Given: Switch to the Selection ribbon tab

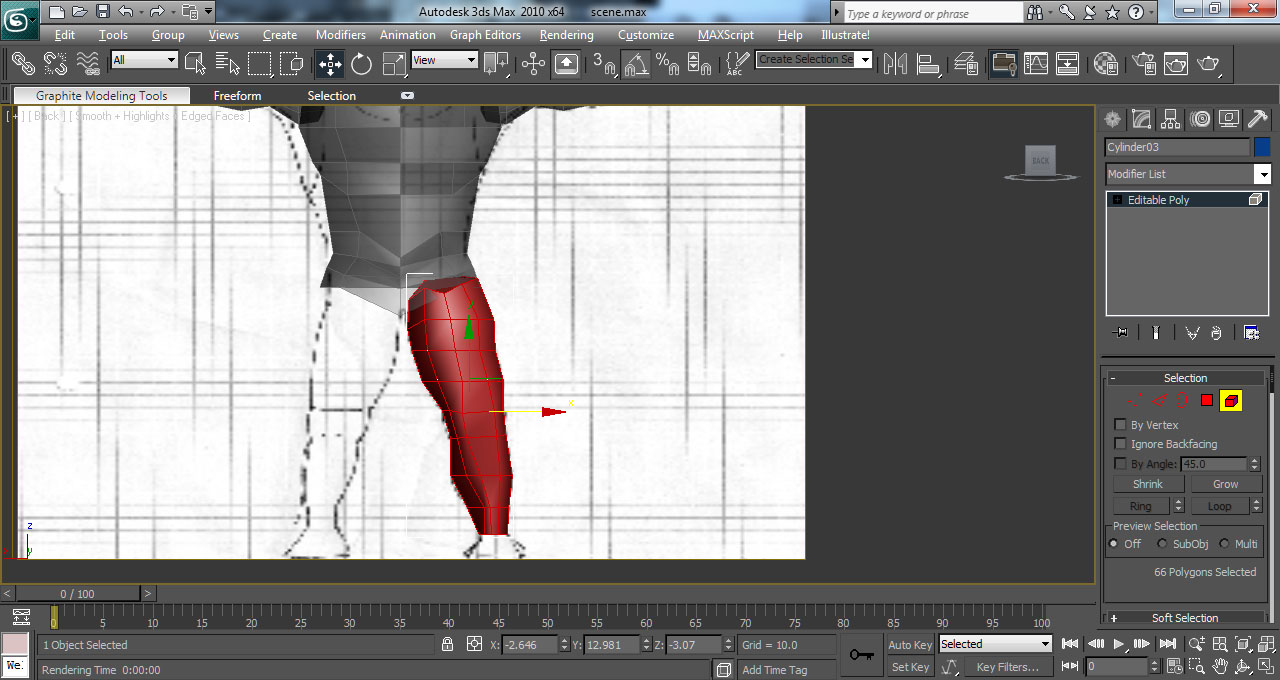Looking at the screenshot, I should 331,96.
